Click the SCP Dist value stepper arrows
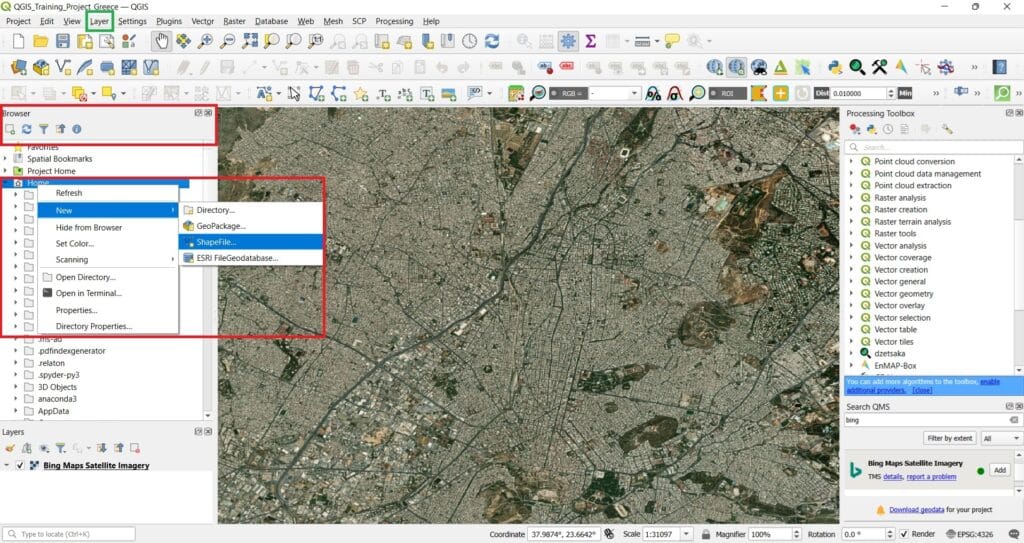This screenshot has height=543, width=1024. (891, 93)
